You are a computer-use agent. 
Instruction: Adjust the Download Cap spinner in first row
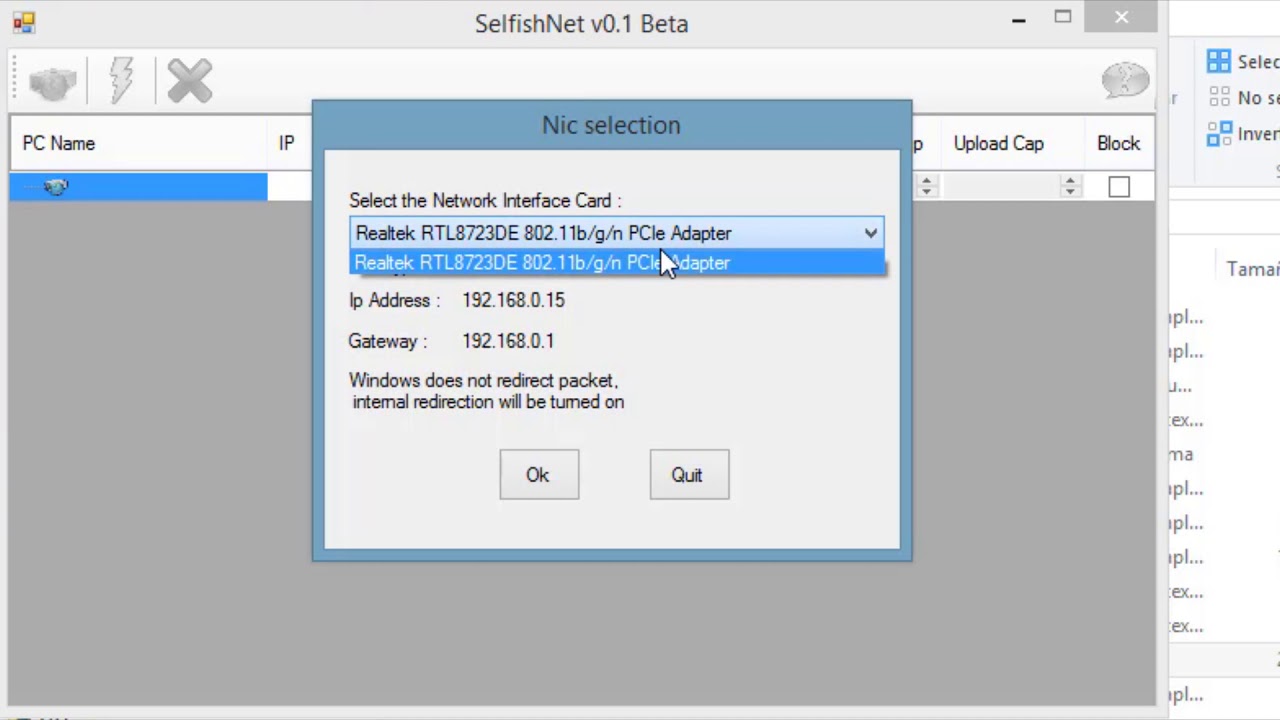[926, 187]
